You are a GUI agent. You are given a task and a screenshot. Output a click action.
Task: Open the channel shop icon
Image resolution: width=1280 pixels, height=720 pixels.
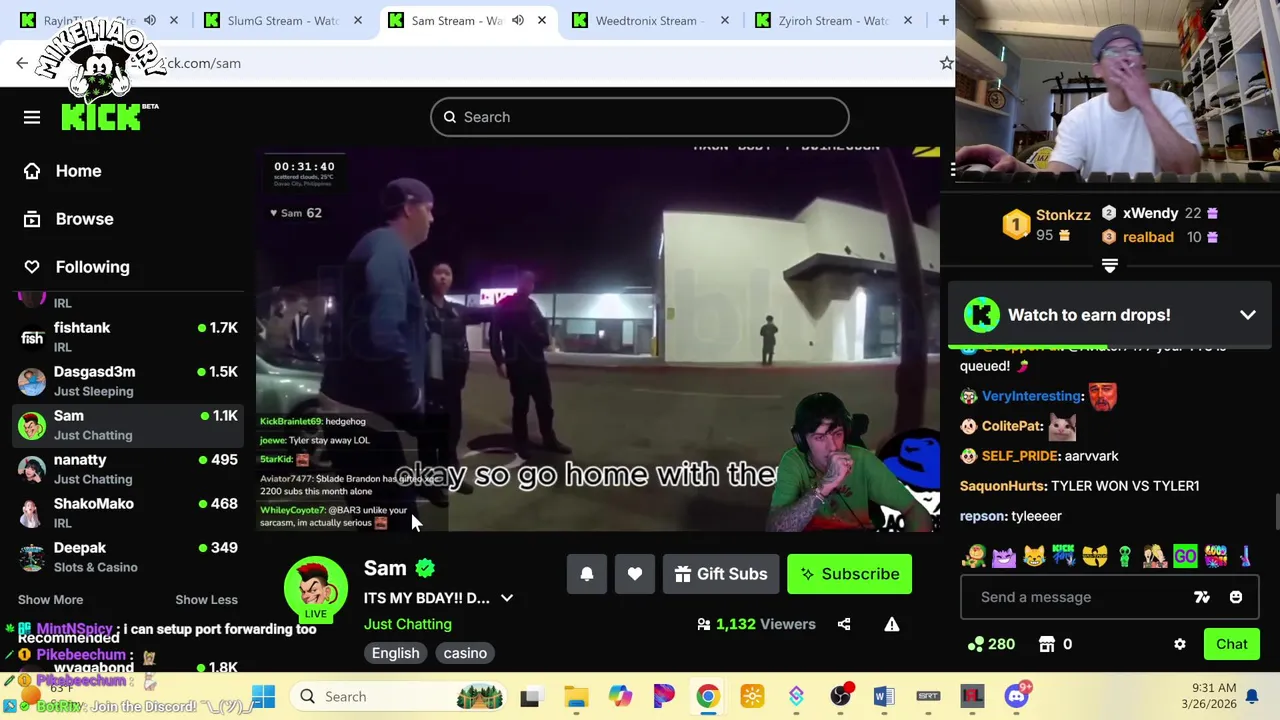1047,644
